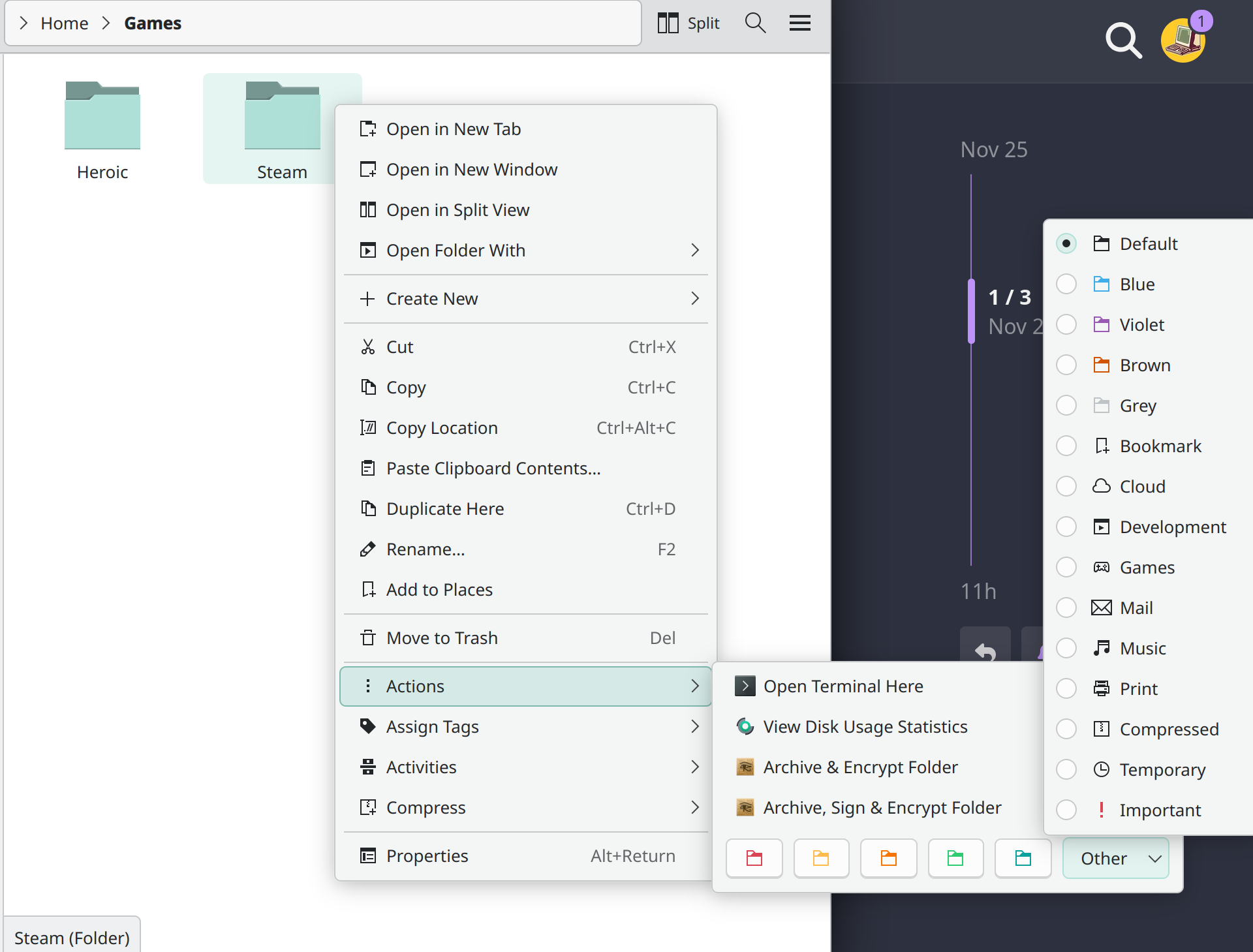Viewport: 1253px width, 952px height.
Task: Choose Move to Trash
Action: pos(442,638)
